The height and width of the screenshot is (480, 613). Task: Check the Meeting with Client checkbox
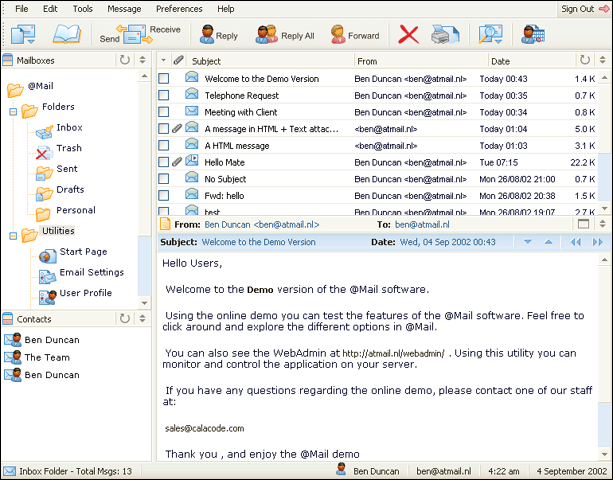(163, 112)
